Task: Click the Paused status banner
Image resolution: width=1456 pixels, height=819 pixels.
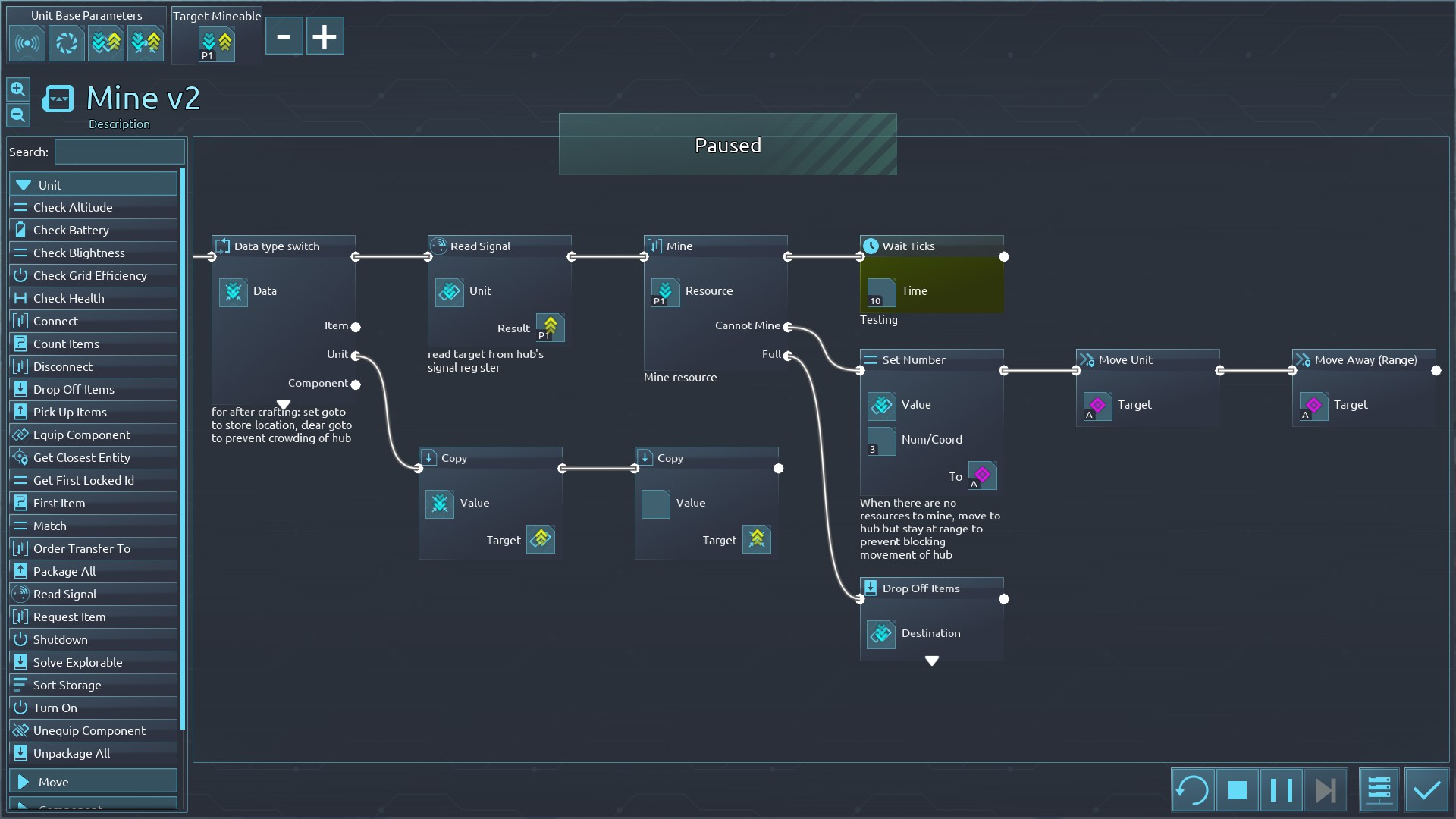Action: pos(727,145)
